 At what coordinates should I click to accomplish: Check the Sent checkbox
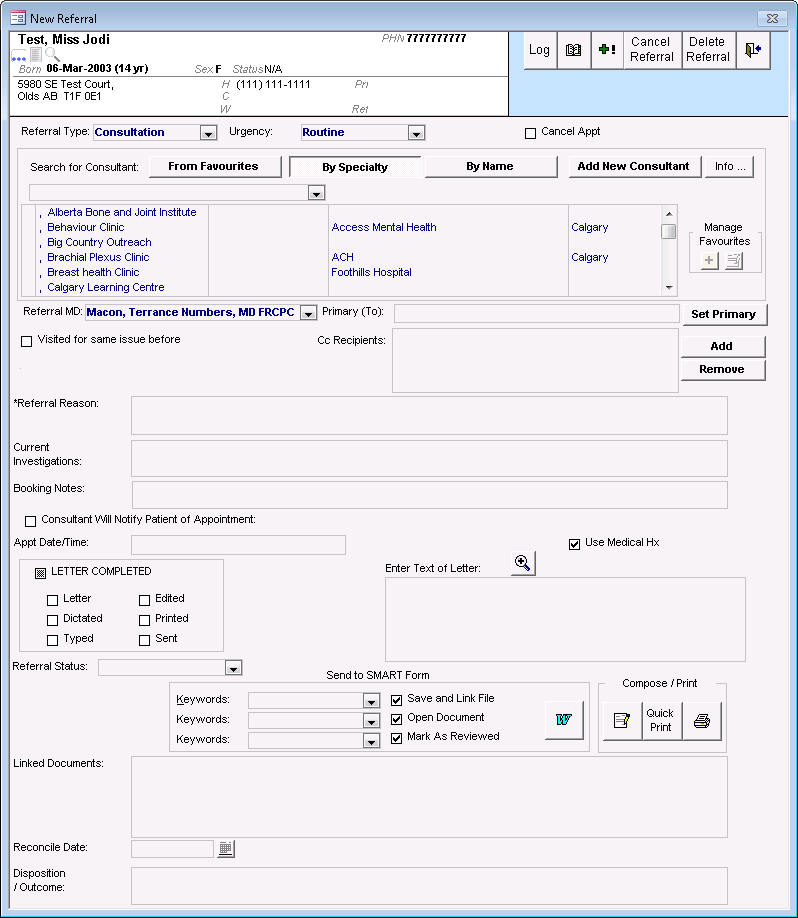144,640
